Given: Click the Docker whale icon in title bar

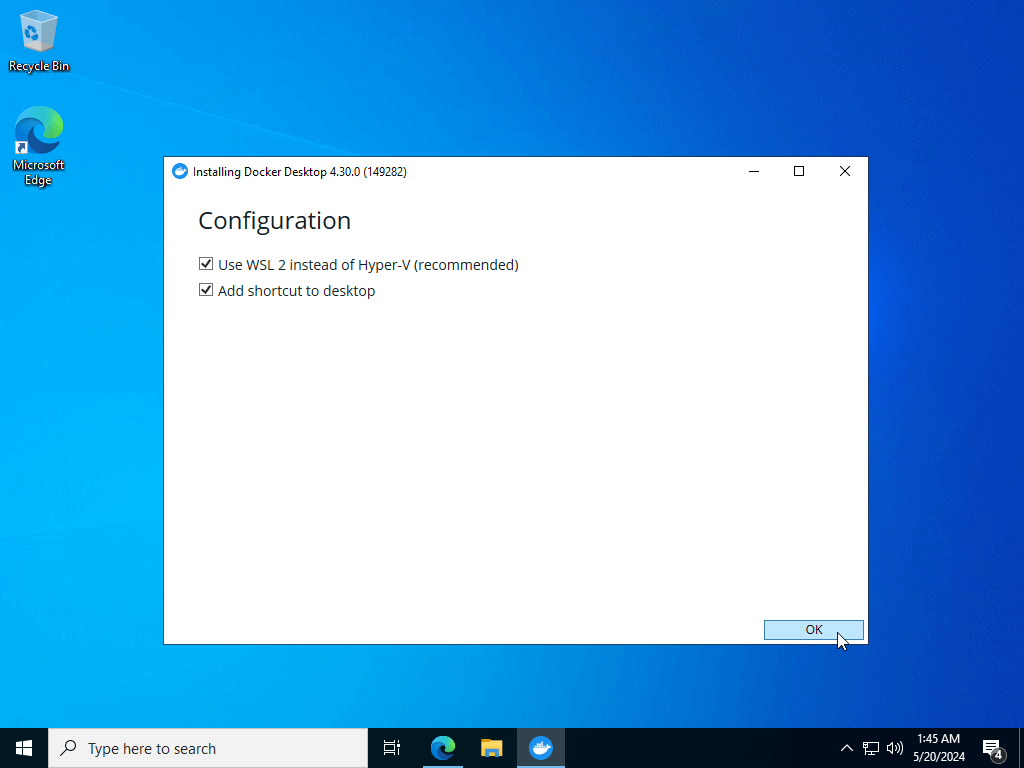Looking at the screenshot, I should [180, 172].
